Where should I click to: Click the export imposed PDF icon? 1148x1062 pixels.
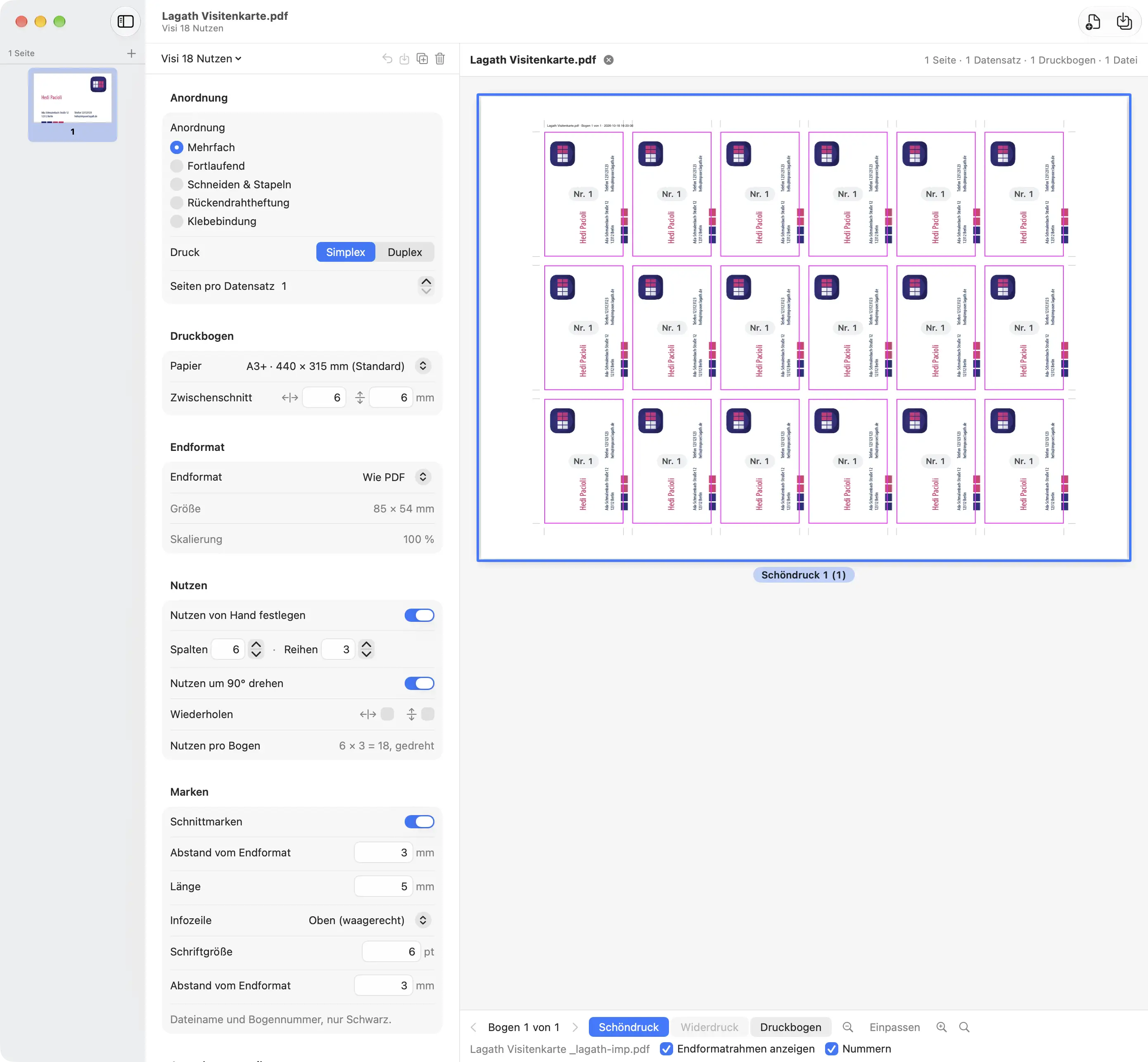[1124, 22]
